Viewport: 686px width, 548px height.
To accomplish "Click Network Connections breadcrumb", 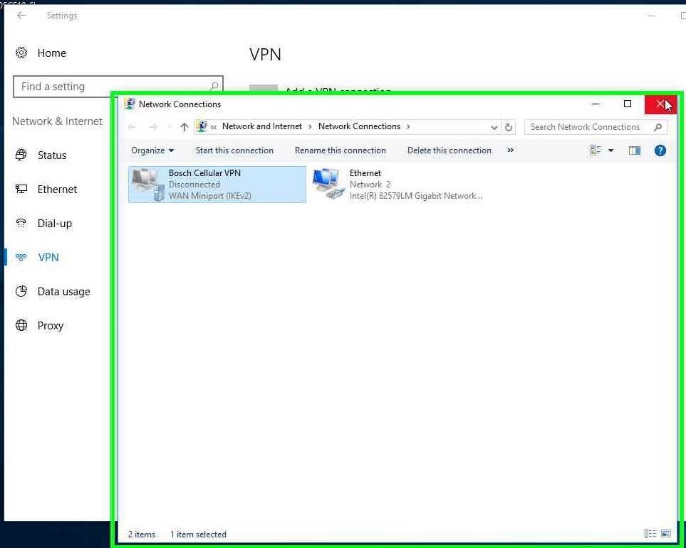I will tap(359, 126).
